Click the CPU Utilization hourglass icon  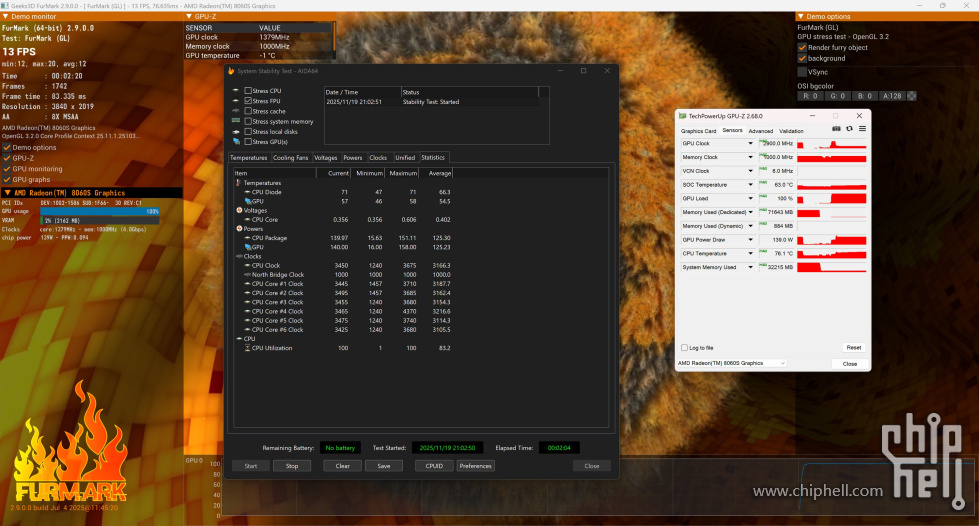pyautogui.click(x=246, y=348)
